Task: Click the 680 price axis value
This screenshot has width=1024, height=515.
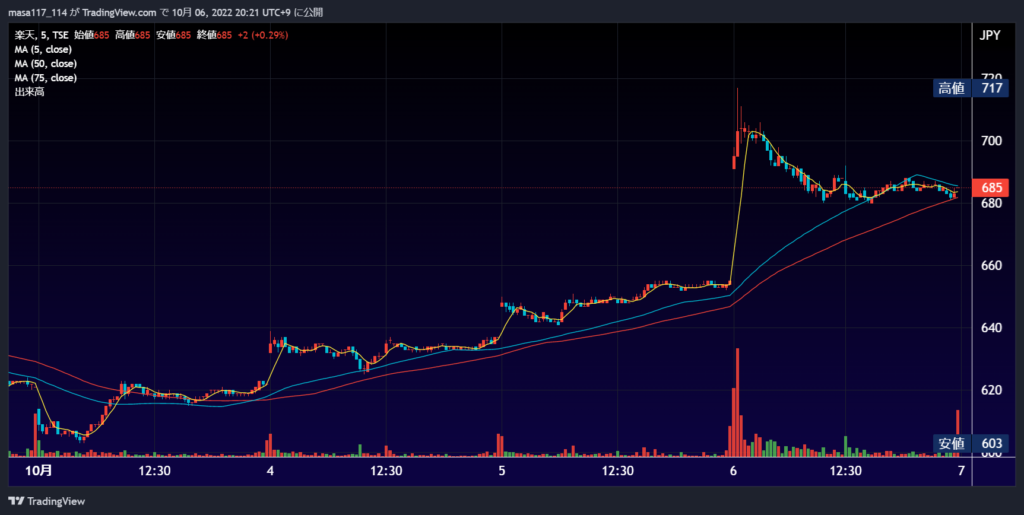Action: [x=991, y=203]
